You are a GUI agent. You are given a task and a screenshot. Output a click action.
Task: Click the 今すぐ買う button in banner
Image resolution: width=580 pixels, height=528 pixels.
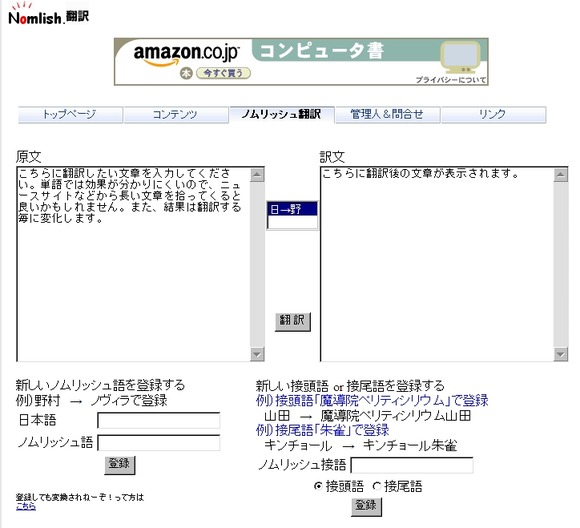[223, 73]
